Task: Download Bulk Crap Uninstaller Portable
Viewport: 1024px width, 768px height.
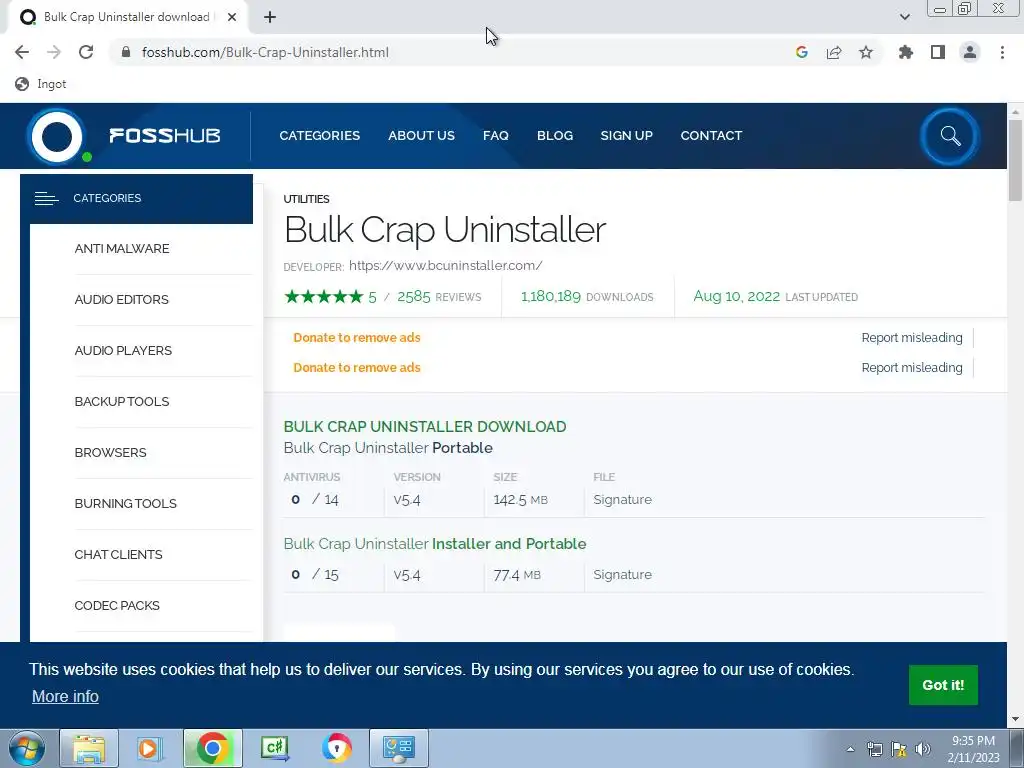Action: 388,448
